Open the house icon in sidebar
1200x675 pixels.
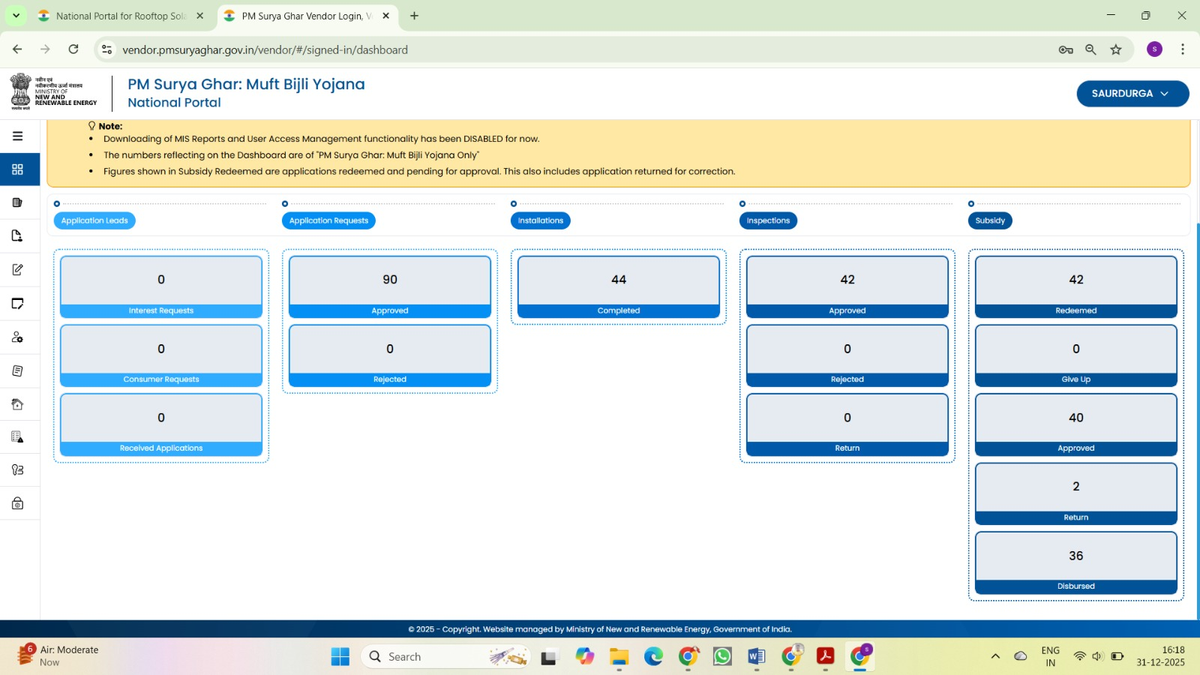point(17,404)
